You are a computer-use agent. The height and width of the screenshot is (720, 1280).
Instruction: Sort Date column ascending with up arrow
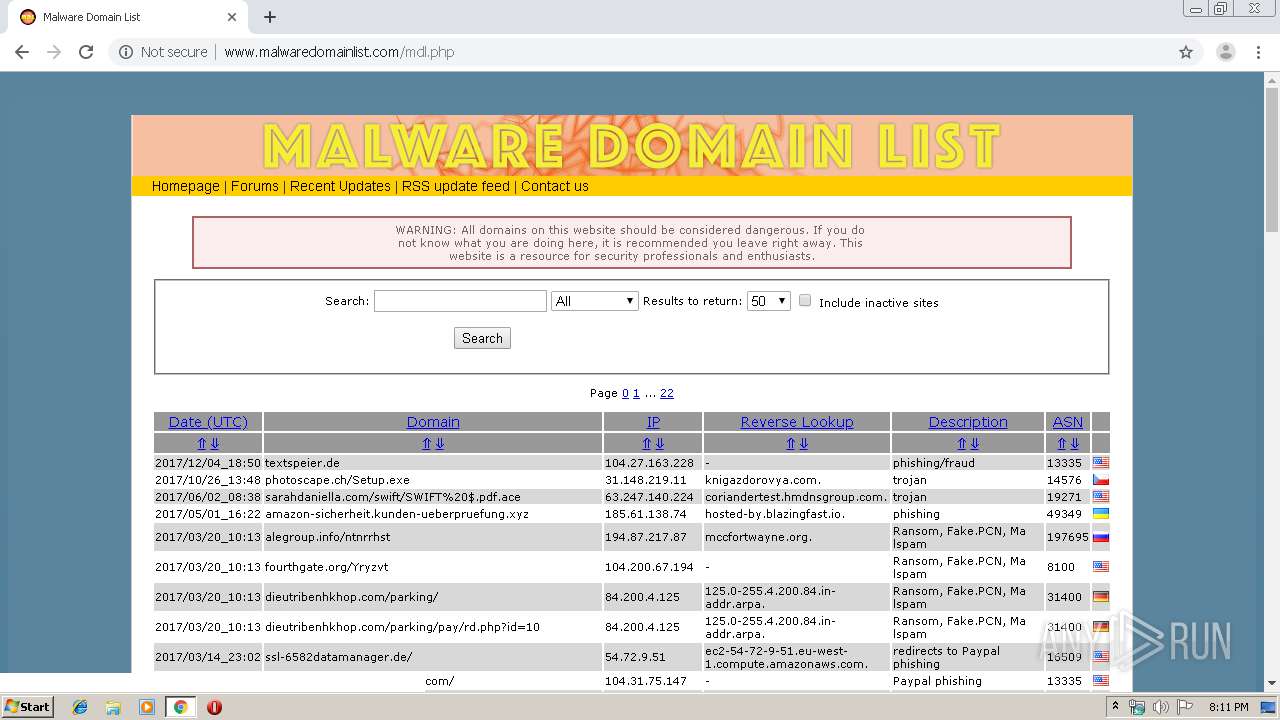(x=202, y=443)
